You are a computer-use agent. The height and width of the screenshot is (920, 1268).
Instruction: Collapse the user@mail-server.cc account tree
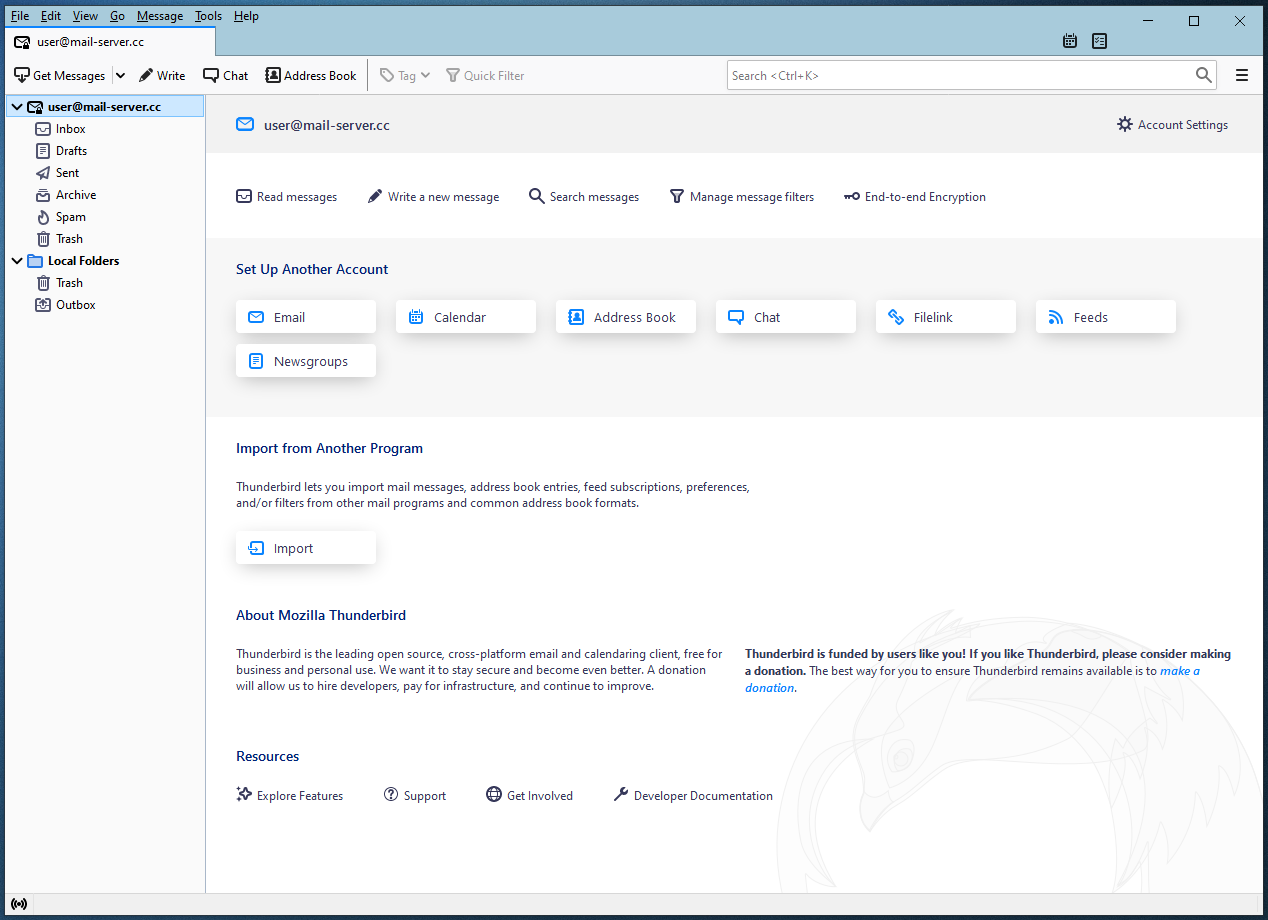pos(17,107)
